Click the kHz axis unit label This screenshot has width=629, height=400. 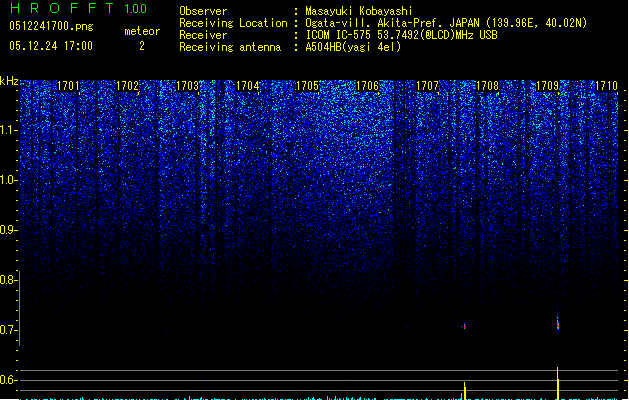pyautogui.click(x=9, y=81)
